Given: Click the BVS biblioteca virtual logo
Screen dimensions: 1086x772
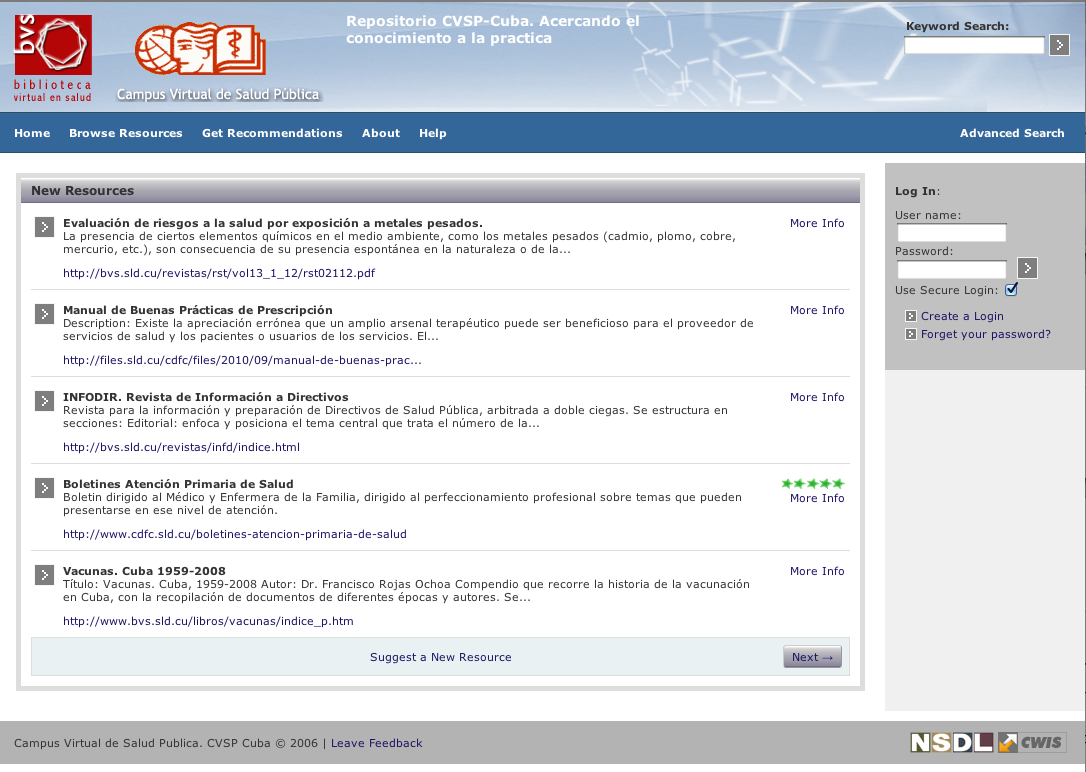Looking at the screenshot, I should tap(53, 58).
